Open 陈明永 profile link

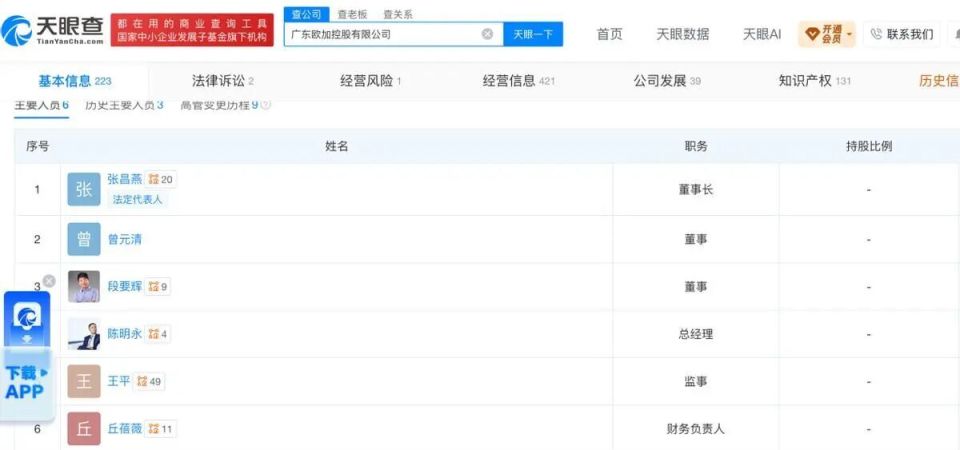tap(124, 334)
